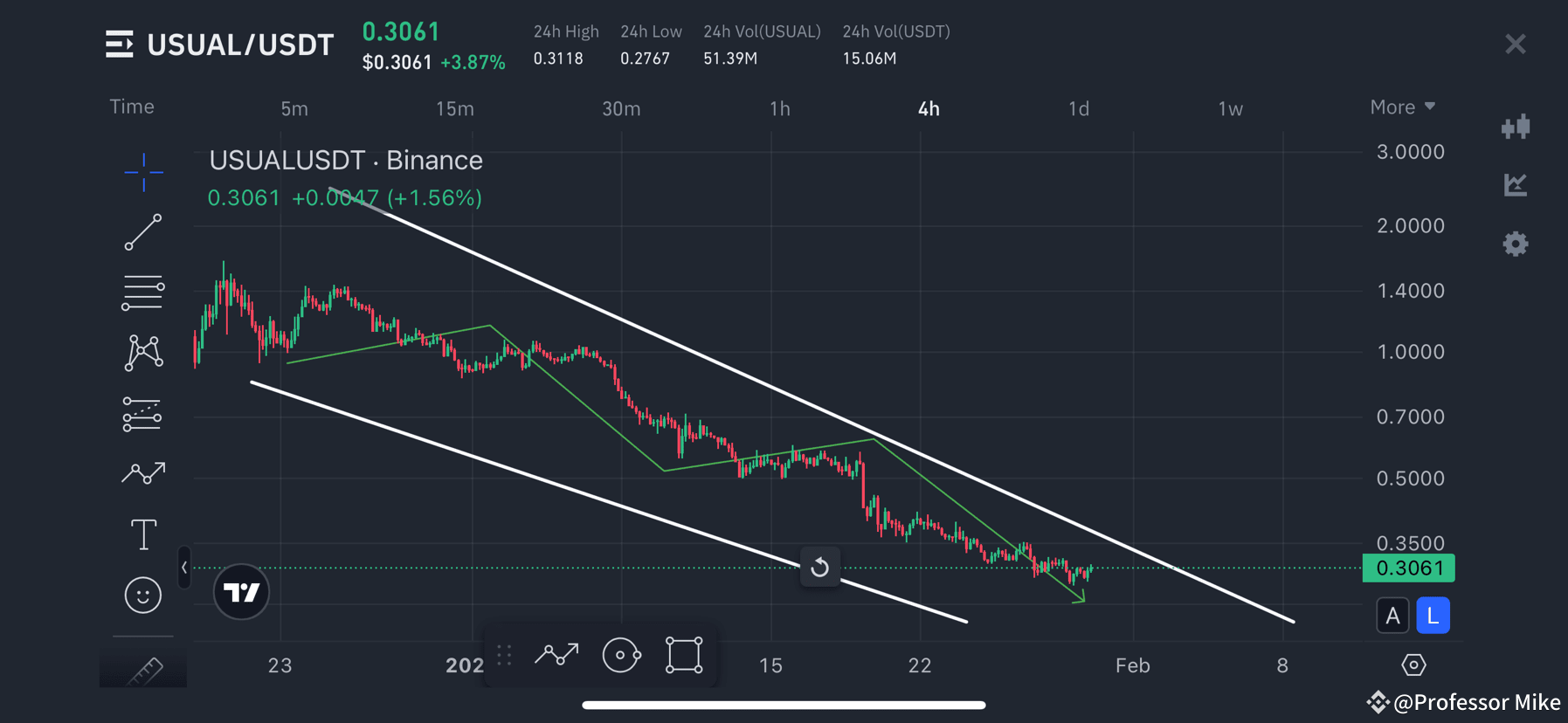
Task: Switch to the 1w timeframe
Action: (x=1230, y=109)
